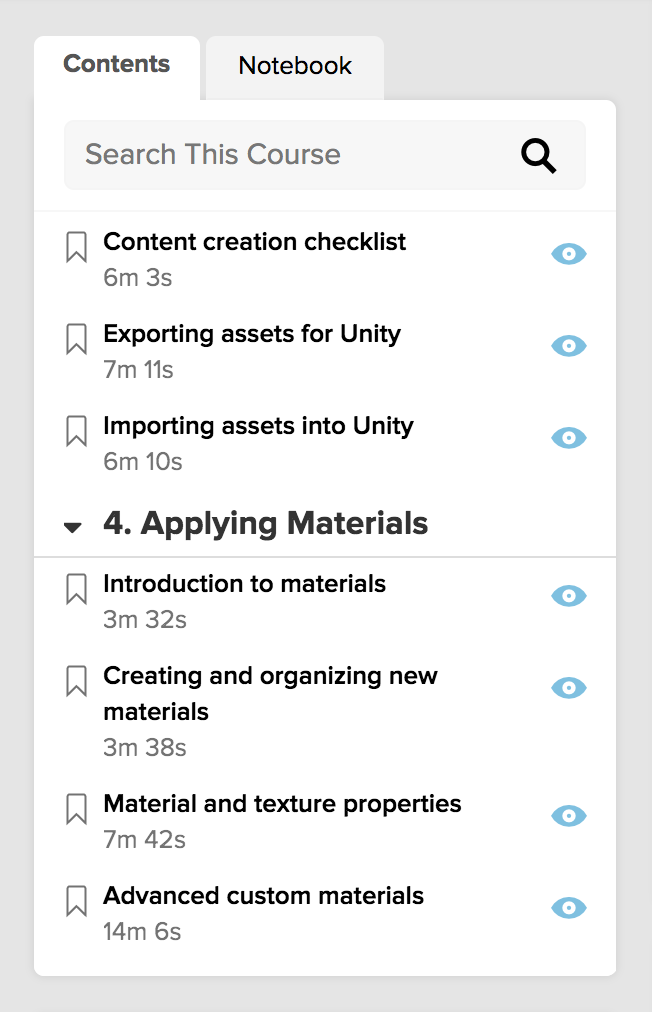The height and width of the screenshot is (1012, 652).
Task: Collapse the Applying Materials section arrow
Action: (73, 527)
